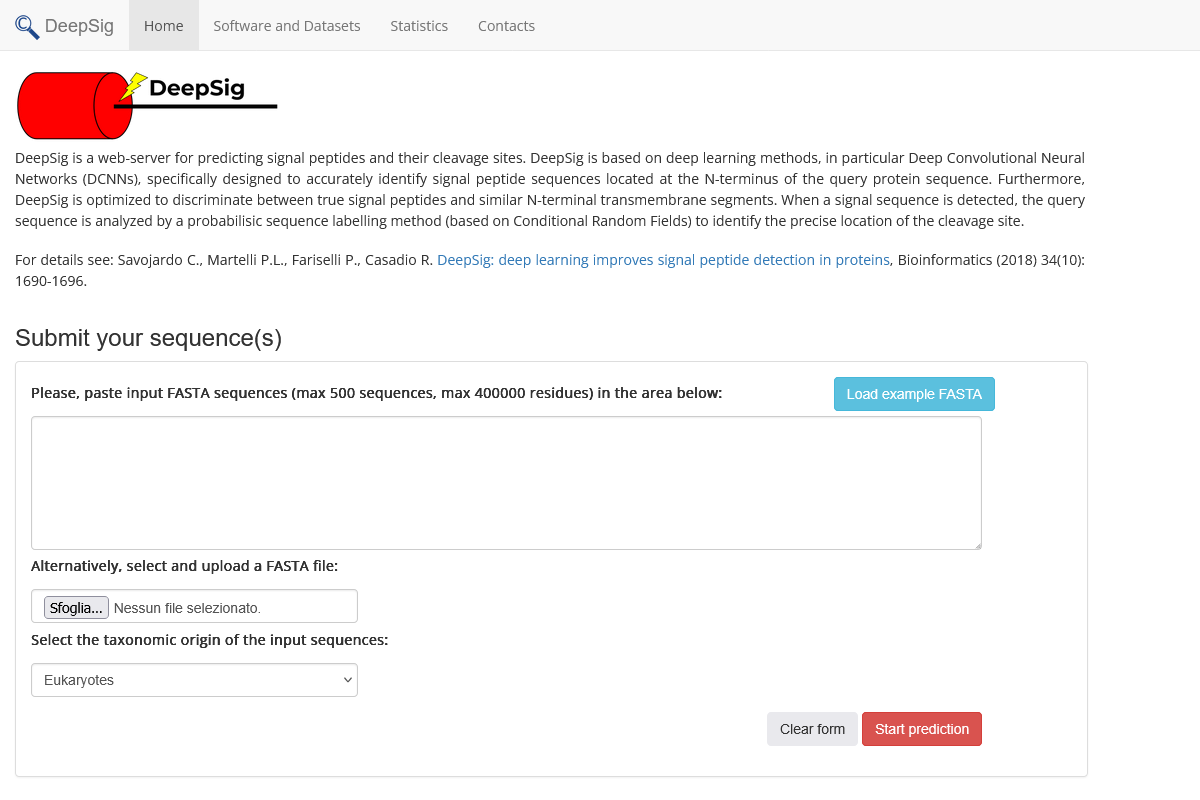Viewport: 1200px width, 800px height.
Task: Navigate to the Contacts page
Action: (506, 25)
